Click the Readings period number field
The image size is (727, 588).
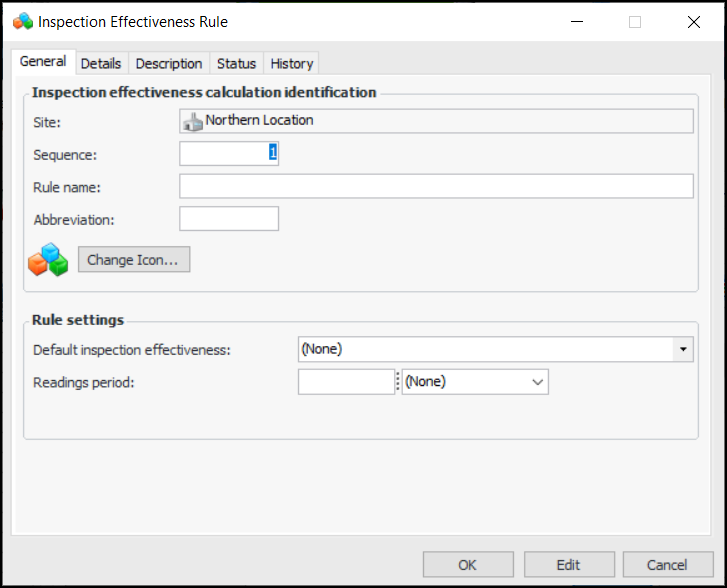346,382
